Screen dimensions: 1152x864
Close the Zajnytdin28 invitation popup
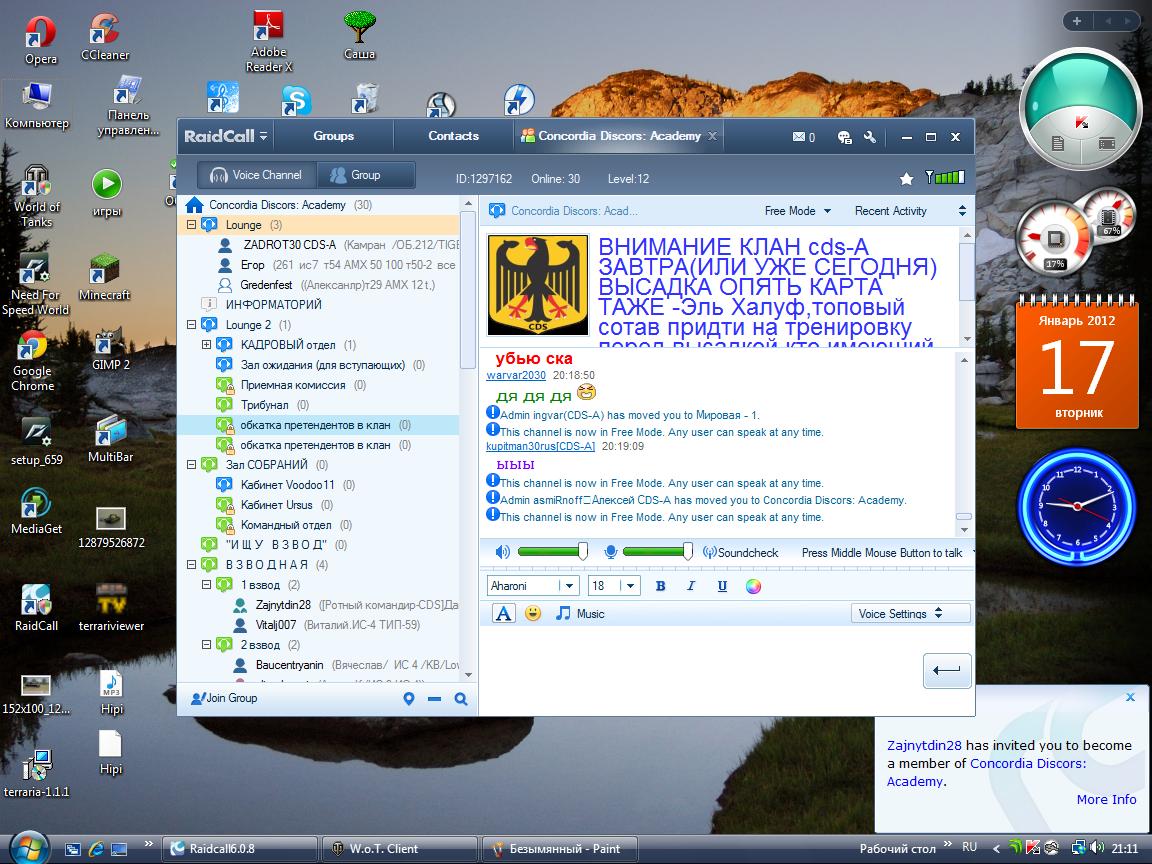tap(1130, 696)
